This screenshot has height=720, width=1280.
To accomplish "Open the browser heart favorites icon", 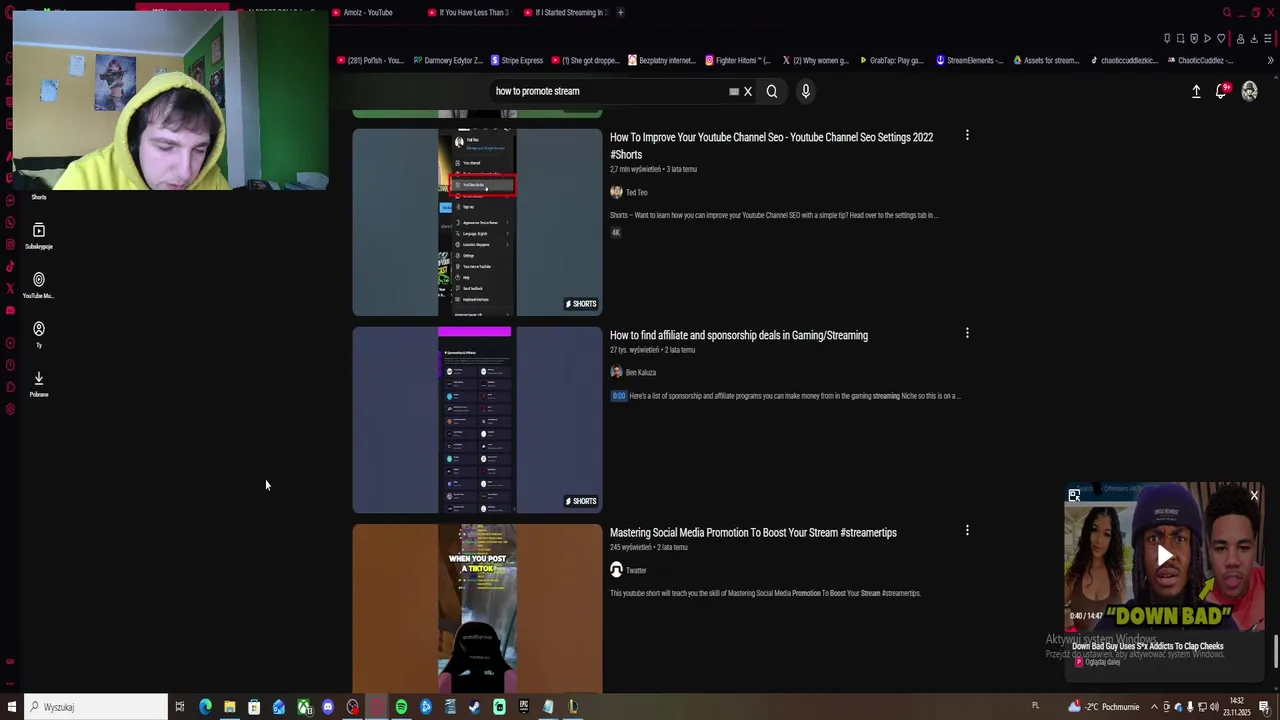I will (x=1221, y=39).
